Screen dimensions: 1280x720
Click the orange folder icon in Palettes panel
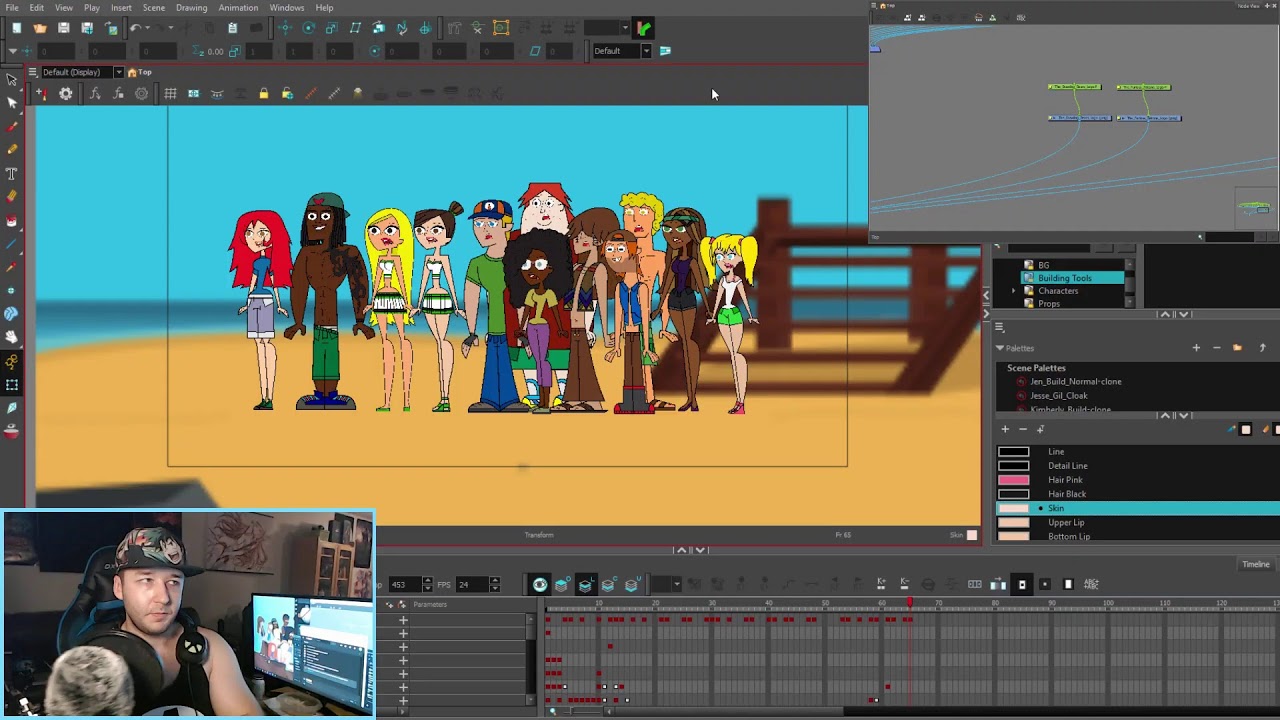coord(1237,348)
